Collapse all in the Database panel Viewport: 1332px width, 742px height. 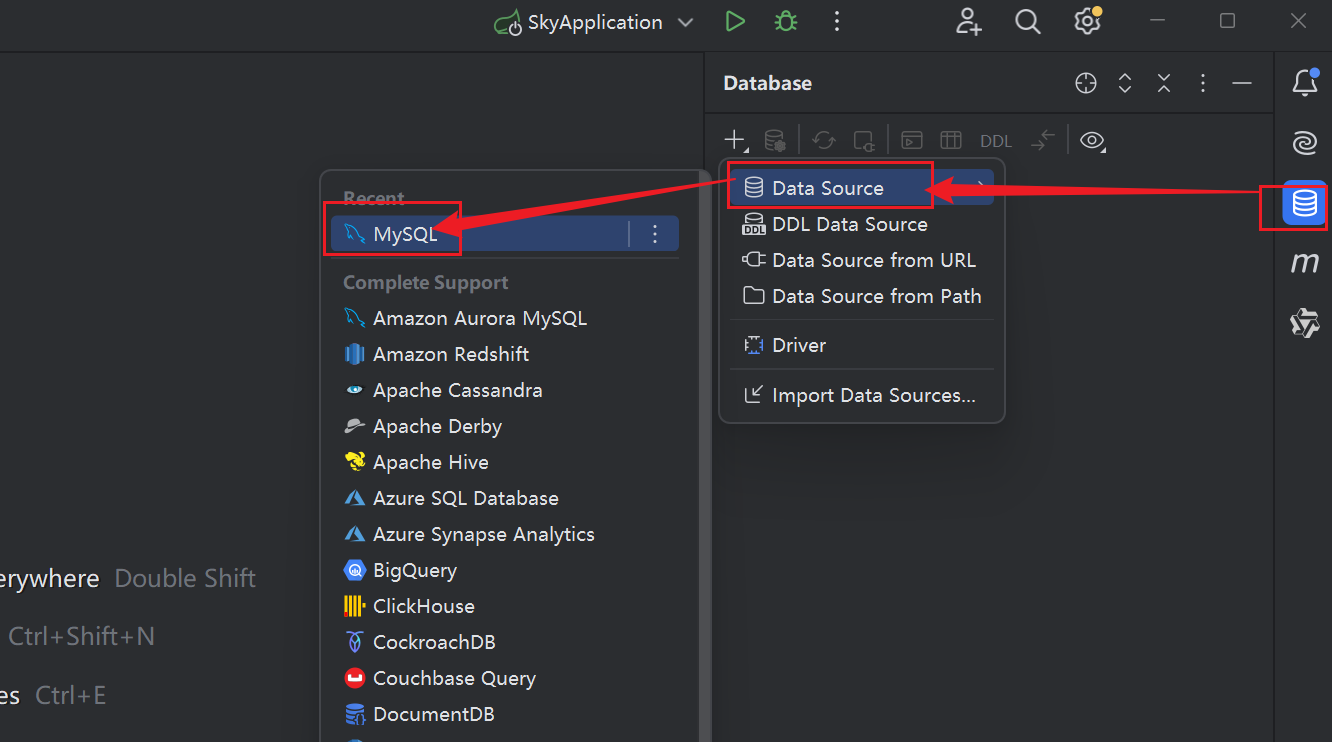(1164, 84)
